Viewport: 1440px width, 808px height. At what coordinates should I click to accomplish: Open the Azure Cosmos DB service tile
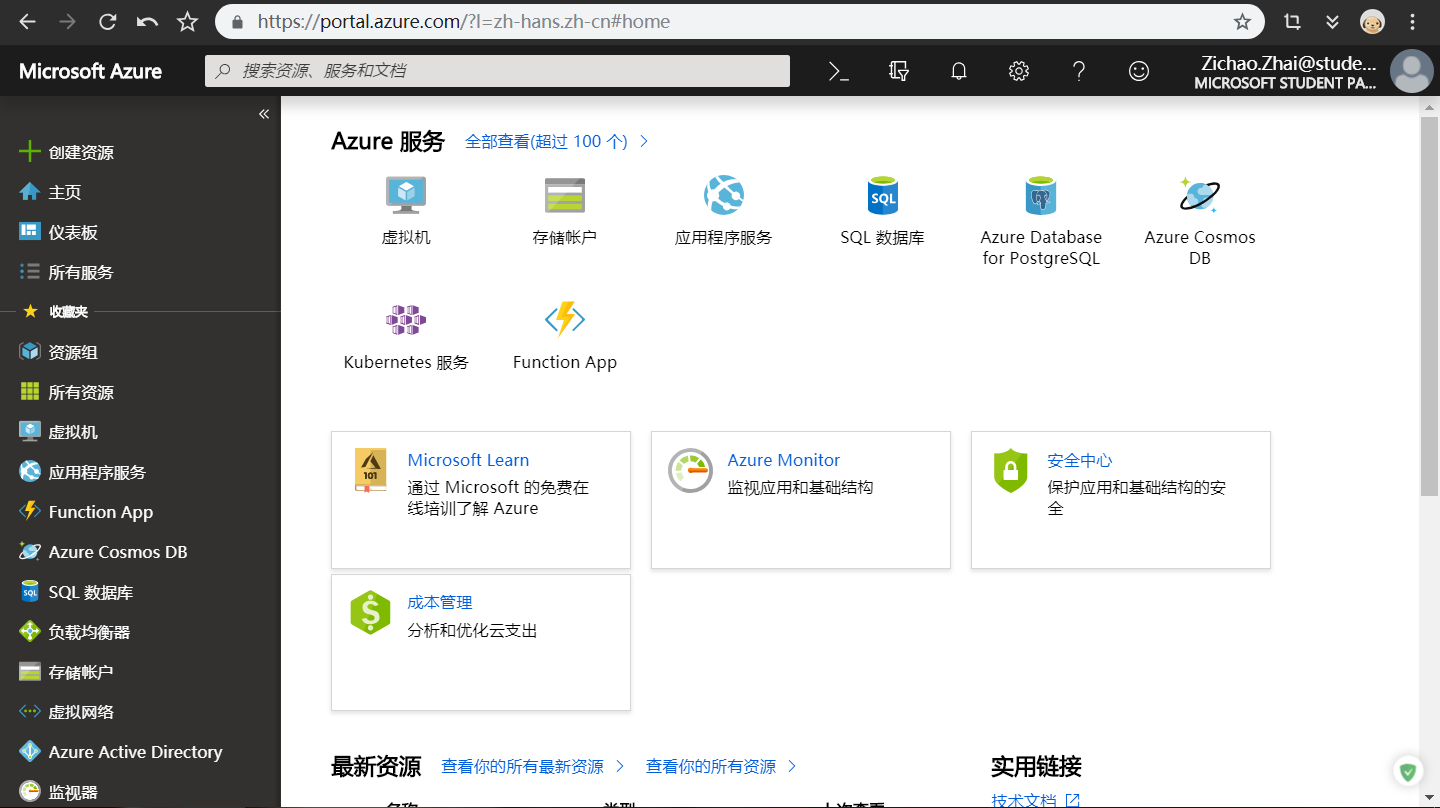point(1199,220)
